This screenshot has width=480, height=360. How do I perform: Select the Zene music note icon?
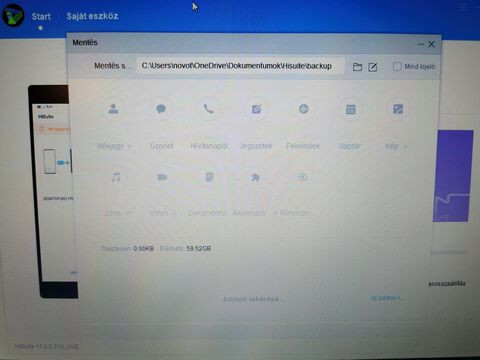116,177
